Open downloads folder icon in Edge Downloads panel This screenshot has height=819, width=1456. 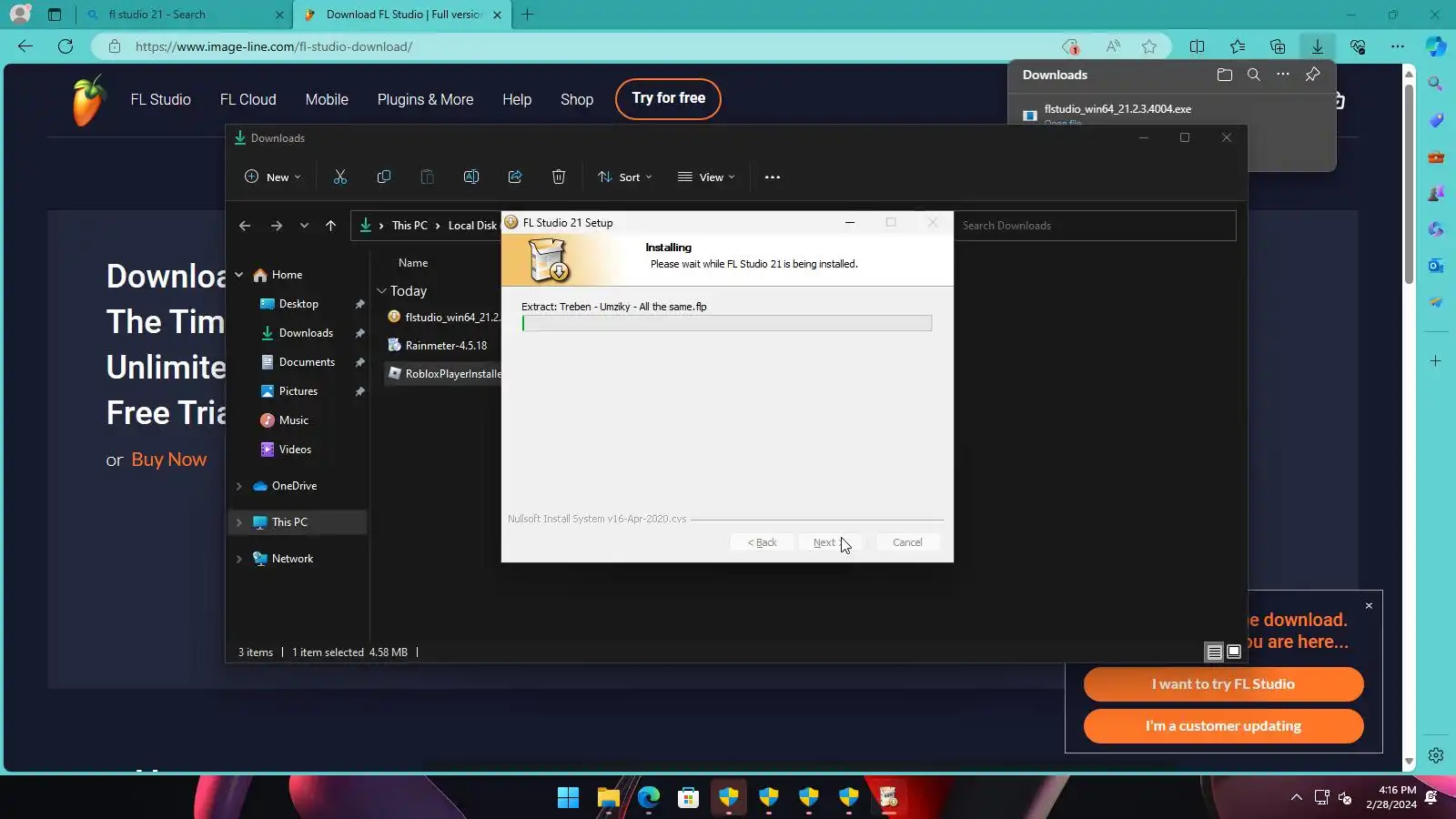1225,75
